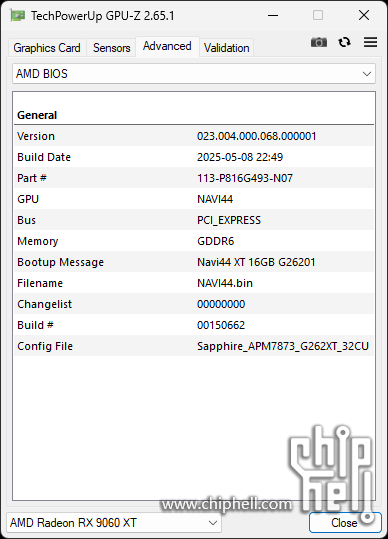This screenshot has height=539, width=388.
Task: Select the Version row value
Action: pyautogui.click(x=256, y=136)
